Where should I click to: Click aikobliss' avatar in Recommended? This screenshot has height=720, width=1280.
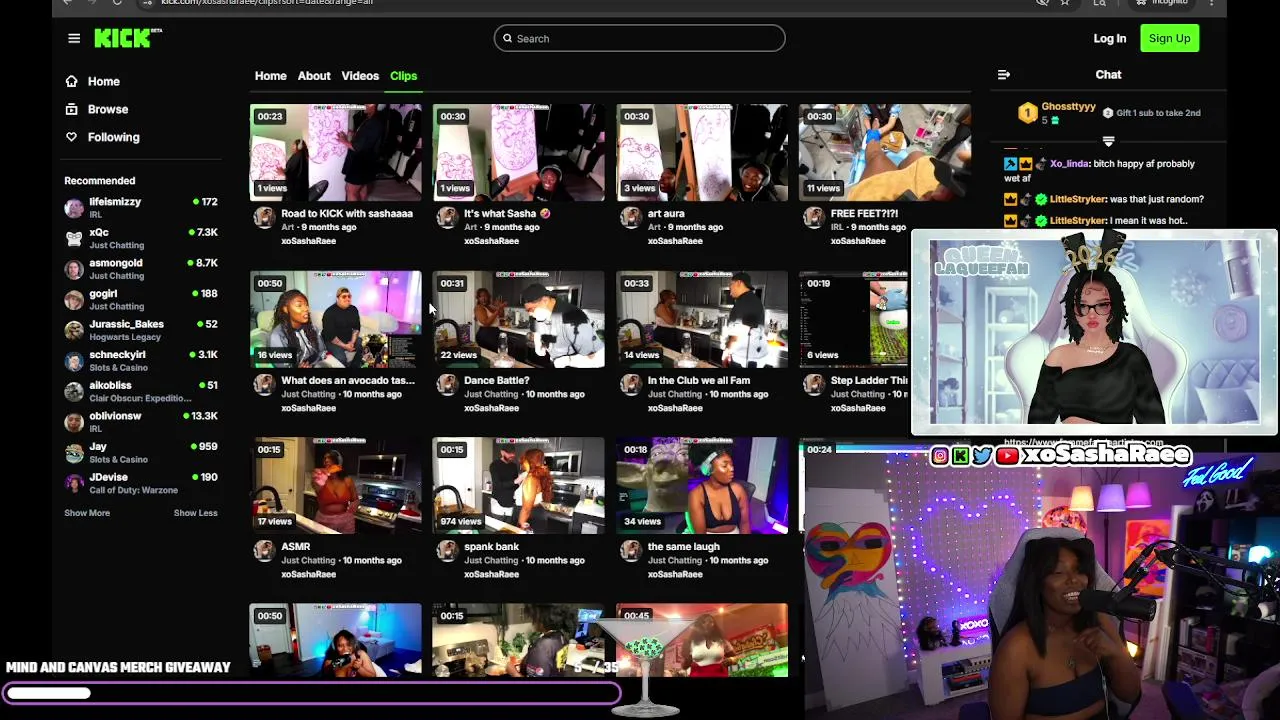[x=74, y=391]
